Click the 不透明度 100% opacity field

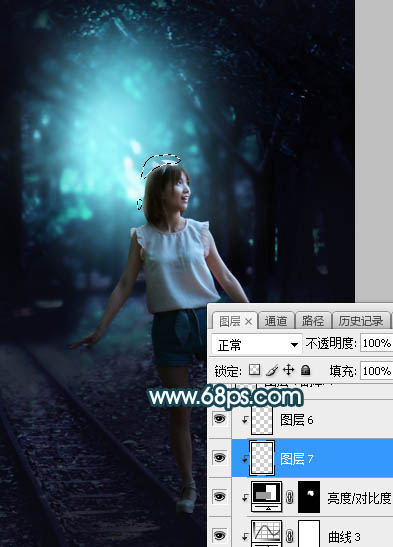pyautogui.click(x=377, y=344)
